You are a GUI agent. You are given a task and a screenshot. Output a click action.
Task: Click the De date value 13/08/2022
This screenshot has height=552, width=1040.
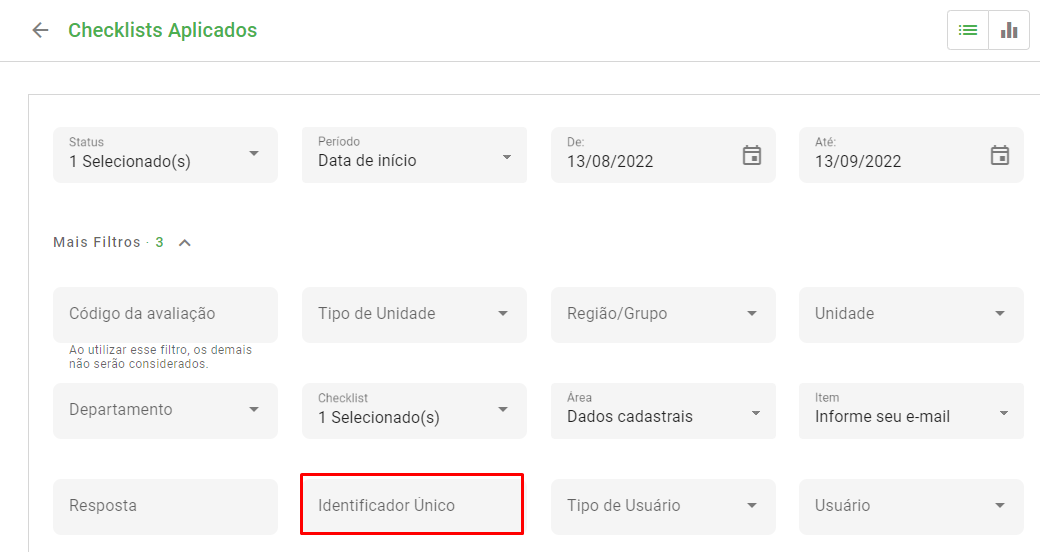610,161
